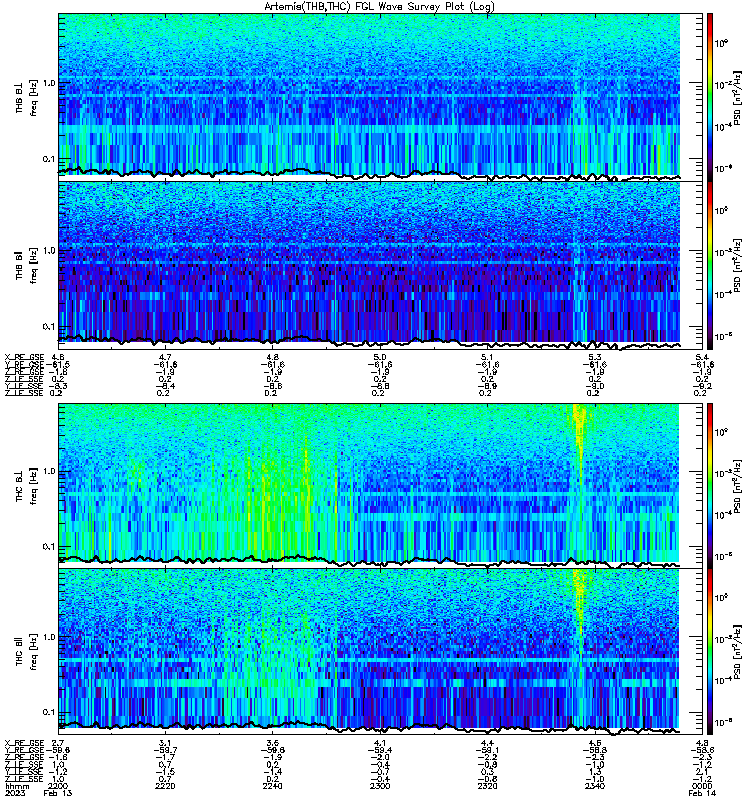Click the THB value -9.0

pos(593,386)
